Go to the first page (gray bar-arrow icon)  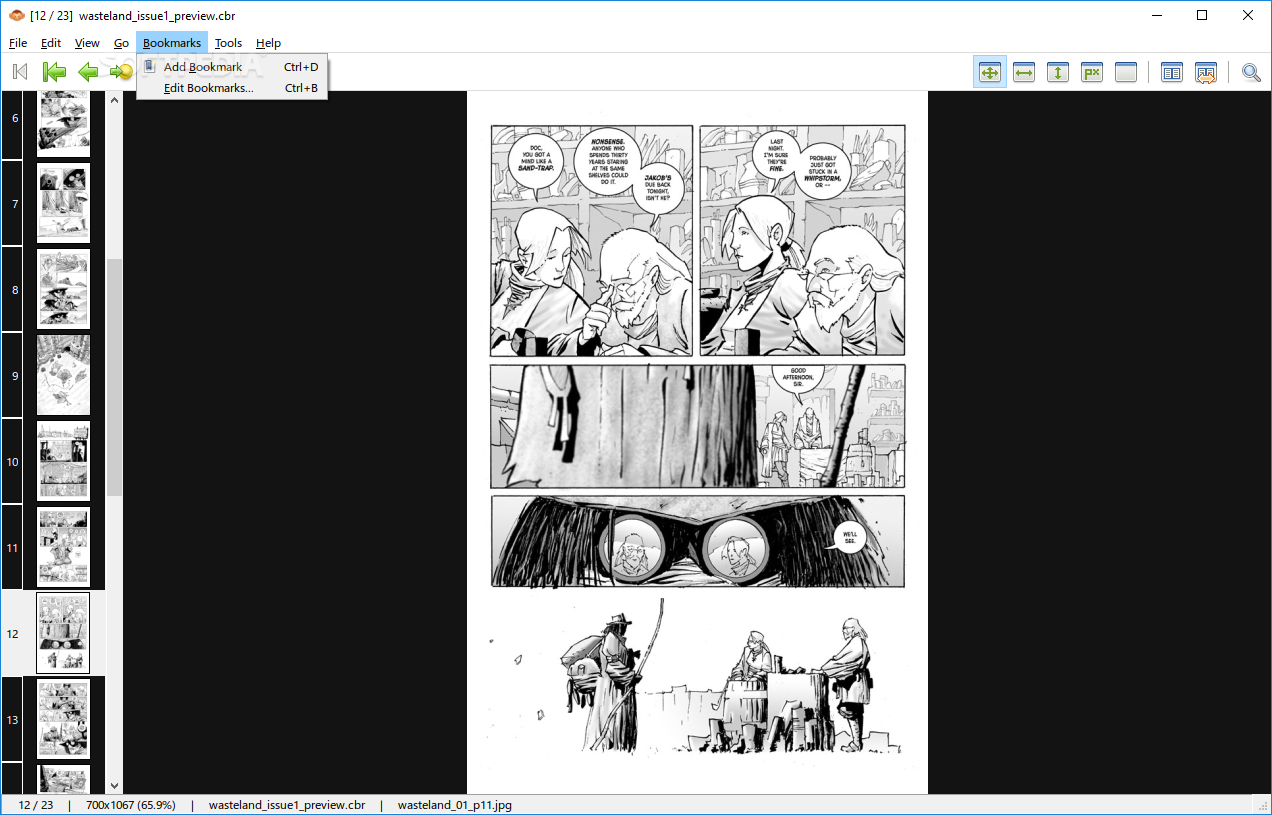point(20,72)
